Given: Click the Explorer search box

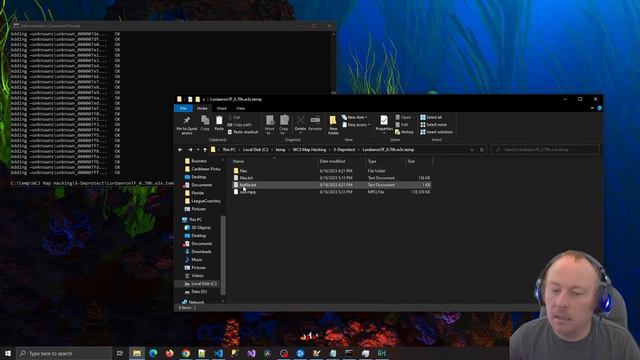Looking at the screenshot, I should (546, 150).
